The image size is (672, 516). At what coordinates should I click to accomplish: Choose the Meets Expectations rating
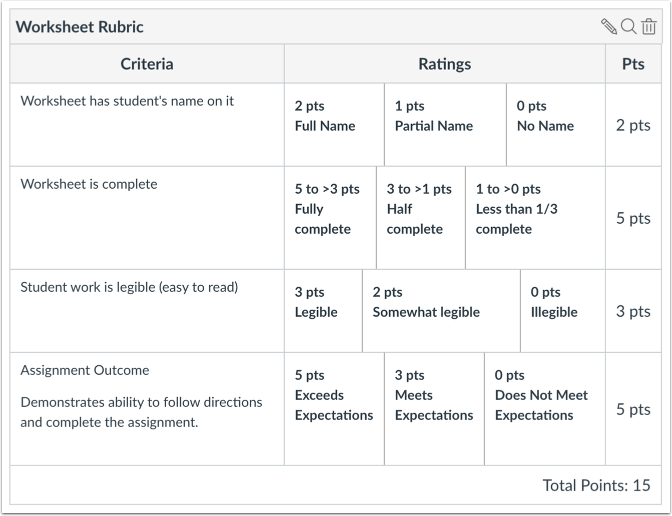point(435,409)
